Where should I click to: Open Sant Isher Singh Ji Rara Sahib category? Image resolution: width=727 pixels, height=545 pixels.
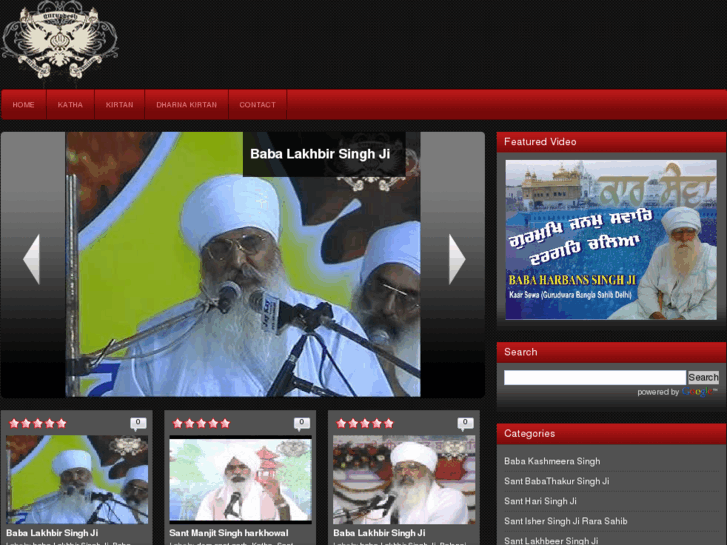tap(566, 521)
